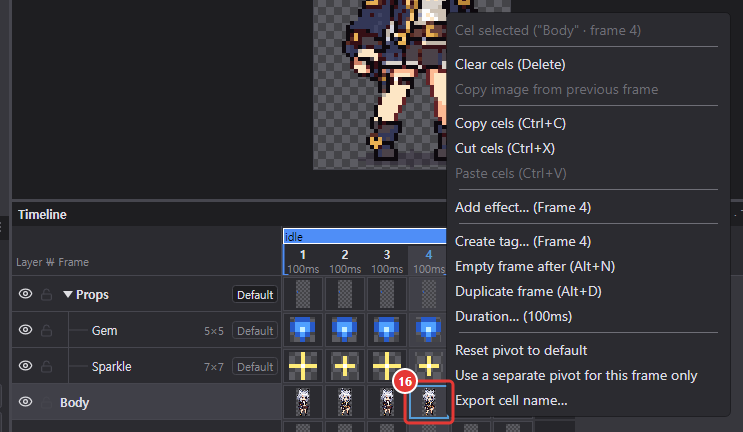743x432 pixels.
Task: Select Gem cel in frame 3
Action: pyautogui.click(x=387, y=330)
